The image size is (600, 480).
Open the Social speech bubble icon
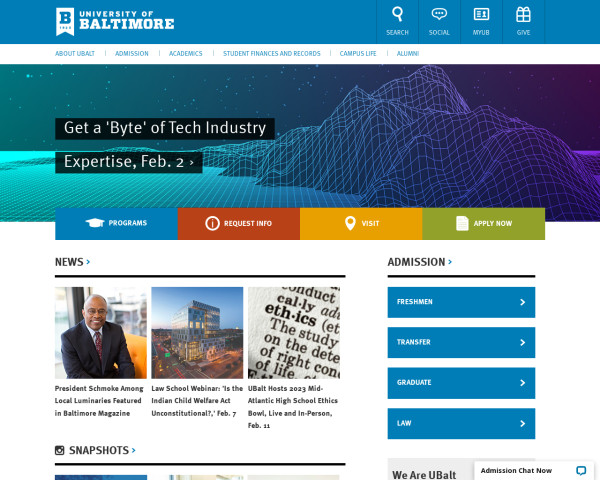[439, 14]
